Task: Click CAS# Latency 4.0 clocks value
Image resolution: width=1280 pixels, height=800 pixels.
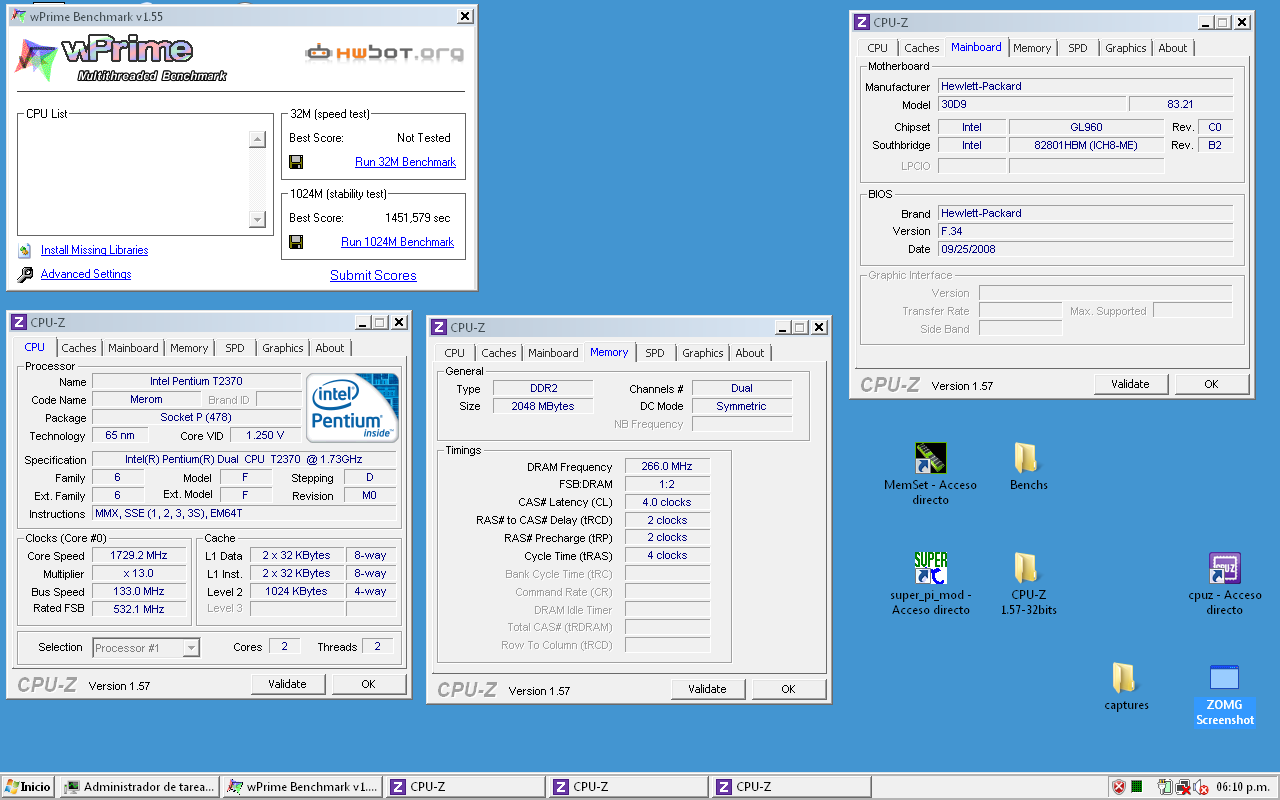Action: tap(667, 502)
